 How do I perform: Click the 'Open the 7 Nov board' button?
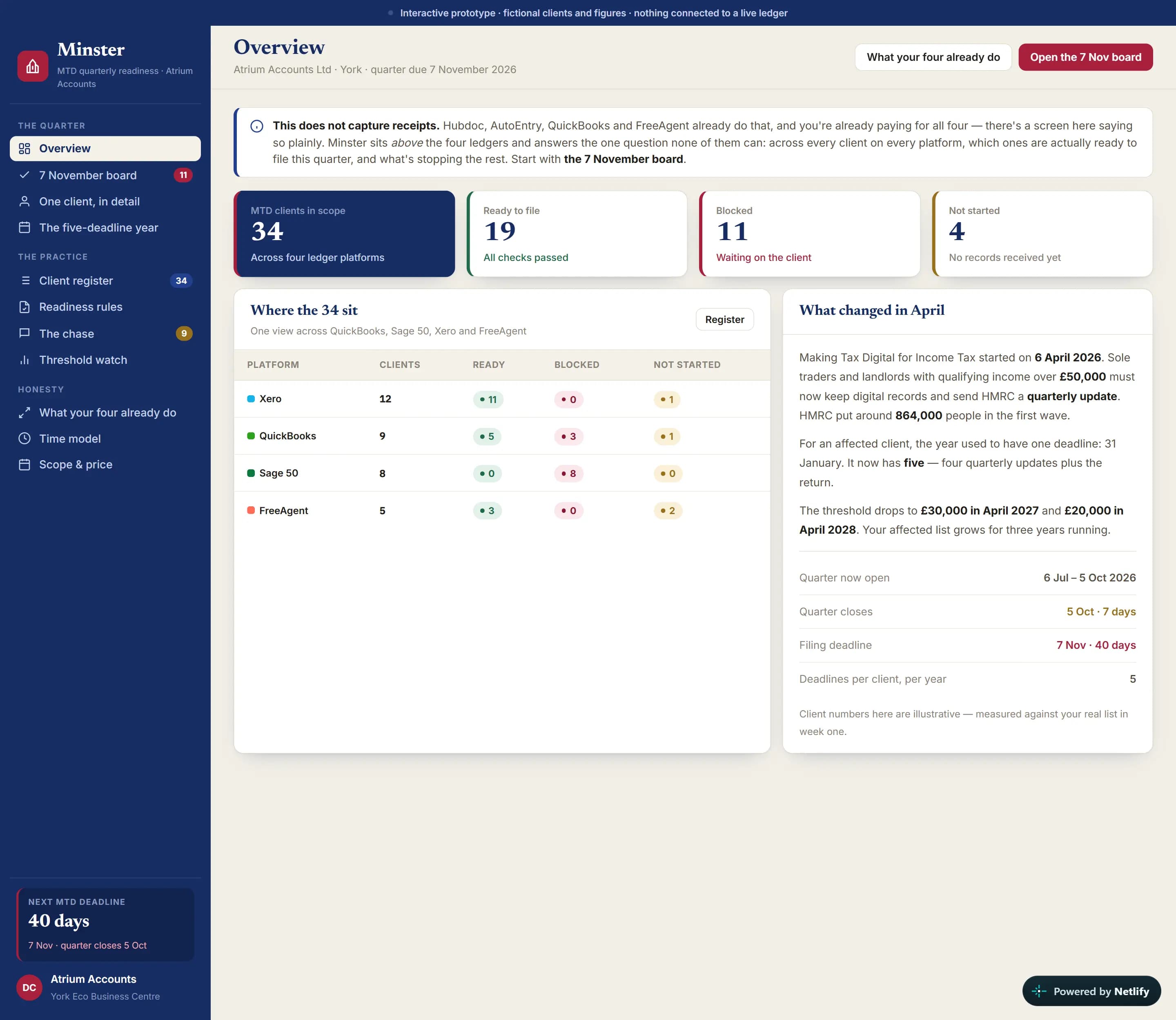pyautogui.click(x=1085, y=57)
